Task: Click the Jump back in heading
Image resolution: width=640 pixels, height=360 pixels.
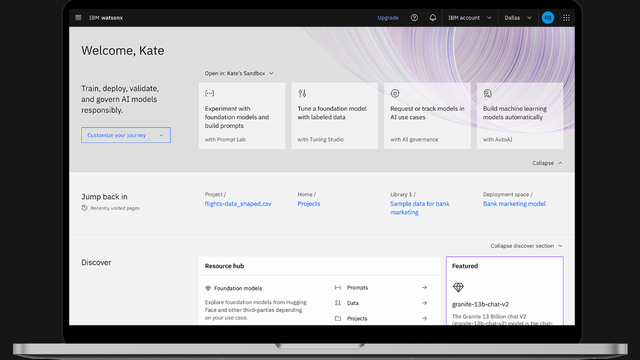Action: coord(104,197)
